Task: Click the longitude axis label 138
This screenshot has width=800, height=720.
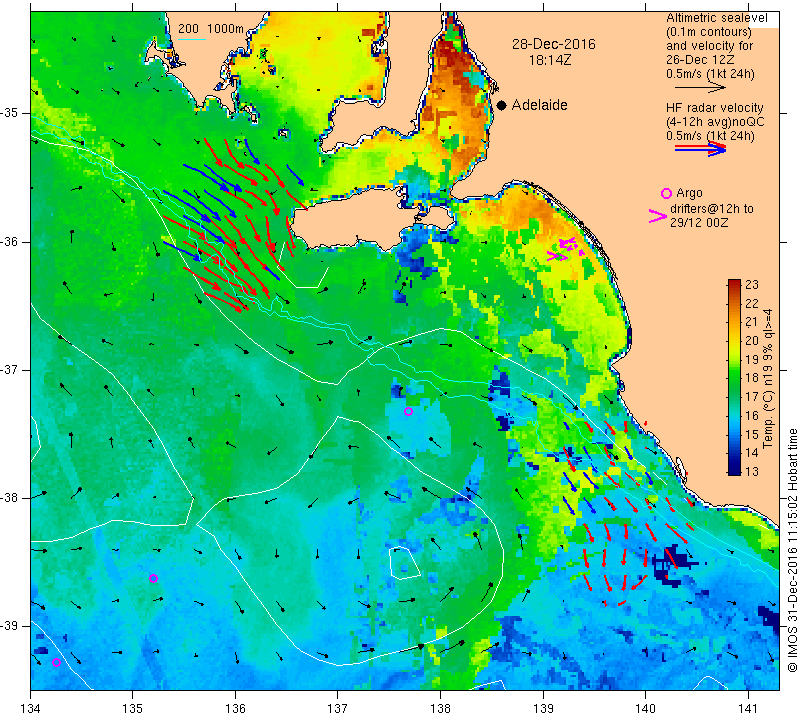Action: pyautogui.click(x=440, y=708)
